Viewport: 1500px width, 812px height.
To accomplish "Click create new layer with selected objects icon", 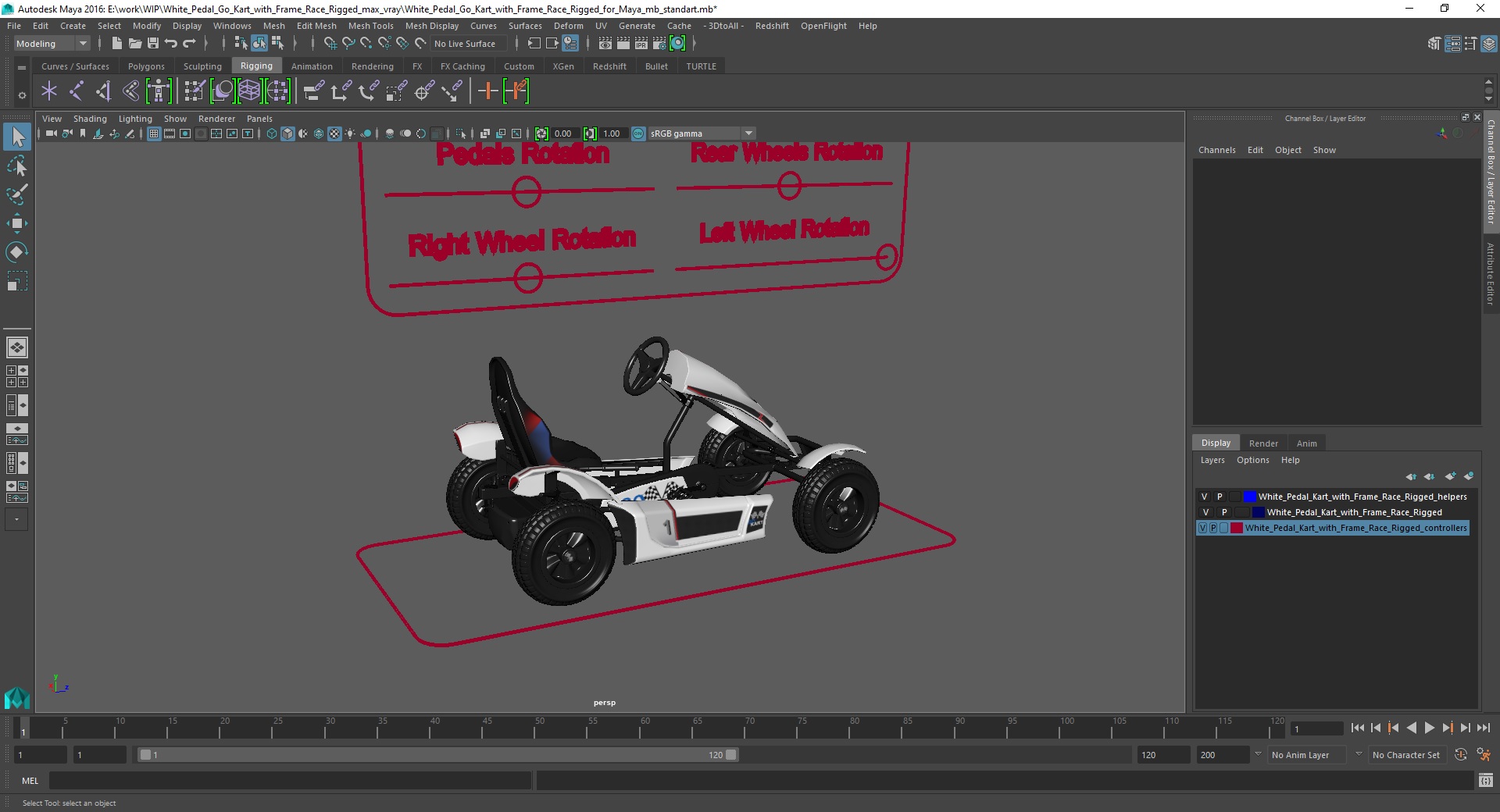I will (x=1469, y=476).
